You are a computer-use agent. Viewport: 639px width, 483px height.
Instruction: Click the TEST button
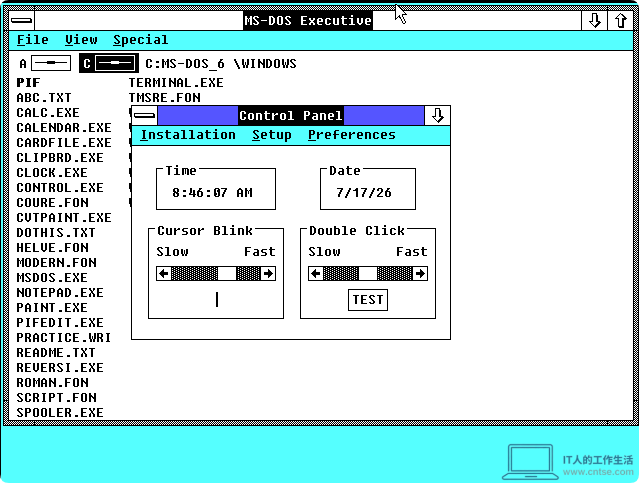pyautogui.click(x=368, y=300)
